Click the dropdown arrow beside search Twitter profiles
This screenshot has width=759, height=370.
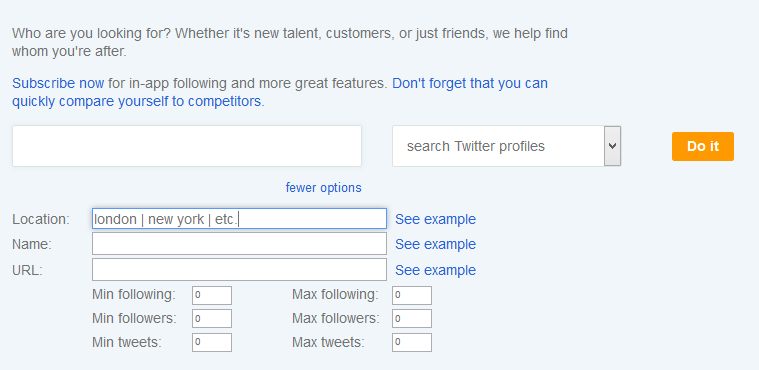click(x=612, y=146)
